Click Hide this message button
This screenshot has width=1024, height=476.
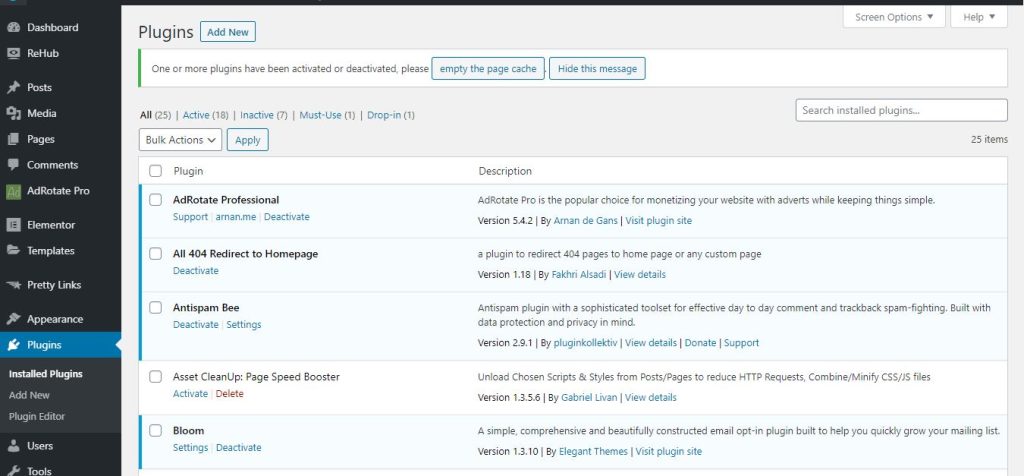597,69
